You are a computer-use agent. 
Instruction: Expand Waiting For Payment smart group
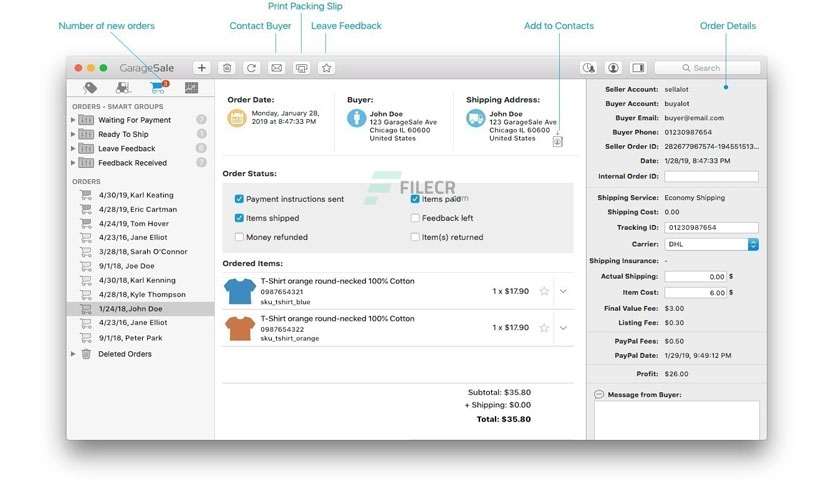73,120
